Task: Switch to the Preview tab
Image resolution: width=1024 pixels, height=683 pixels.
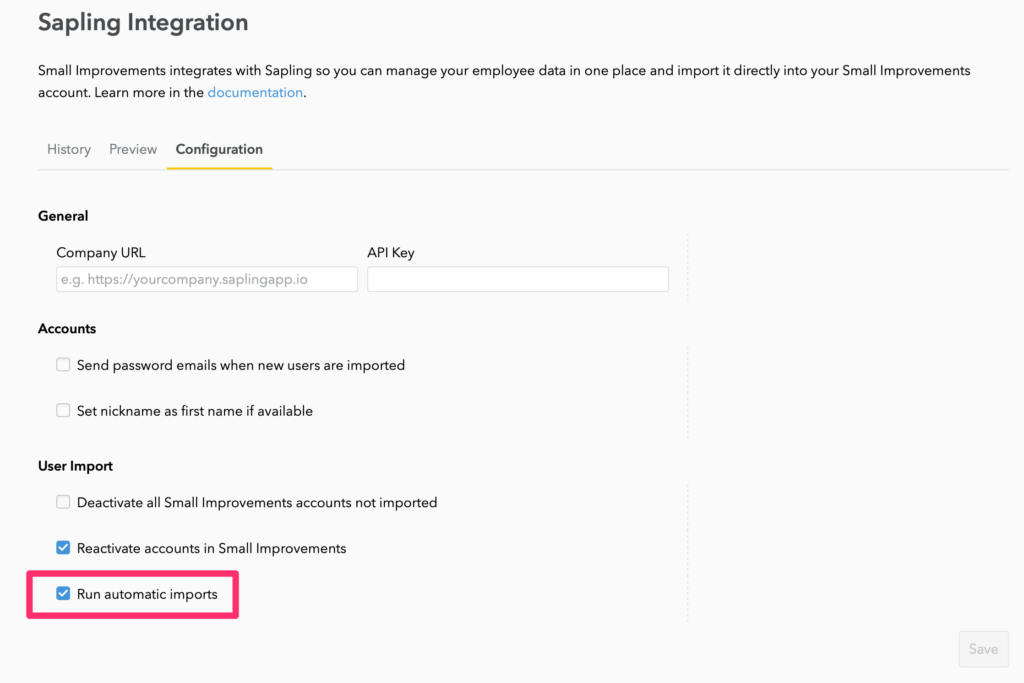Action: click(133, 149)
